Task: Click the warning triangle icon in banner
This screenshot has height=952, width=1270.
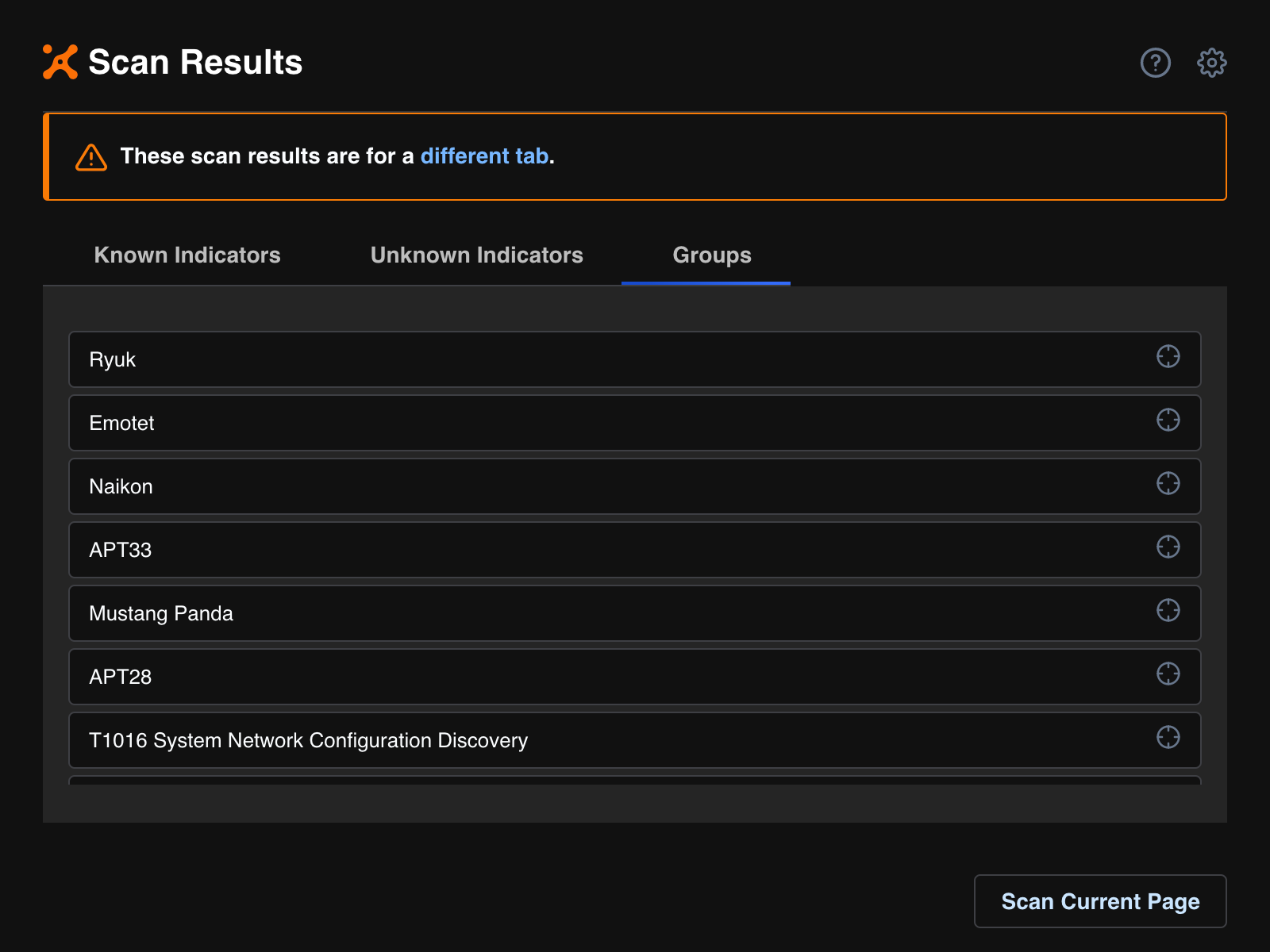Action: click(x=91, y=157)
